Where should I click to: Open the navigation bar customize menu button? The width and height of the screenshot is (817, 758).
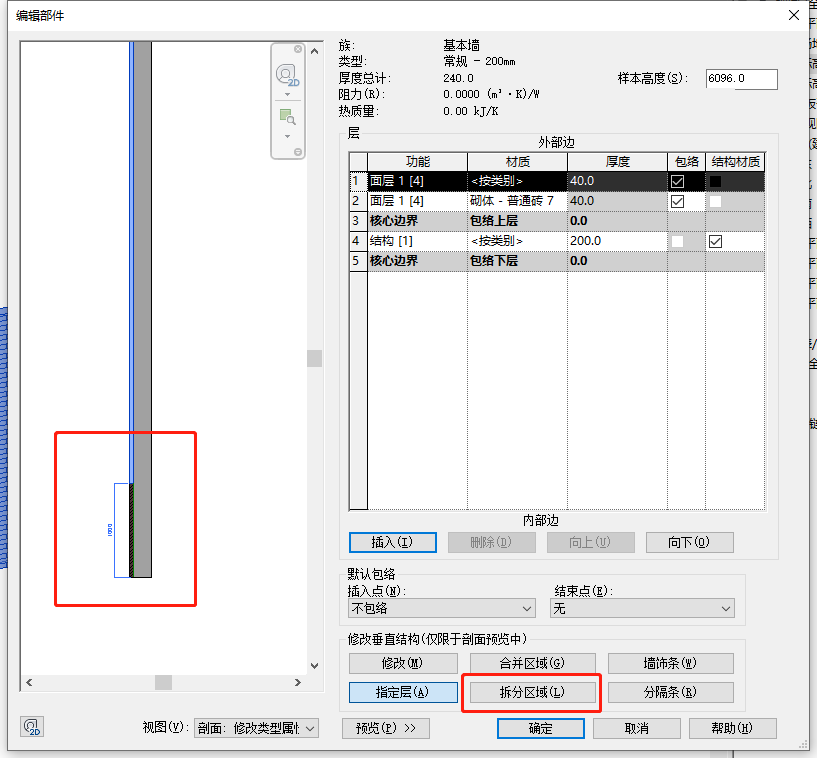click(298, 152)
